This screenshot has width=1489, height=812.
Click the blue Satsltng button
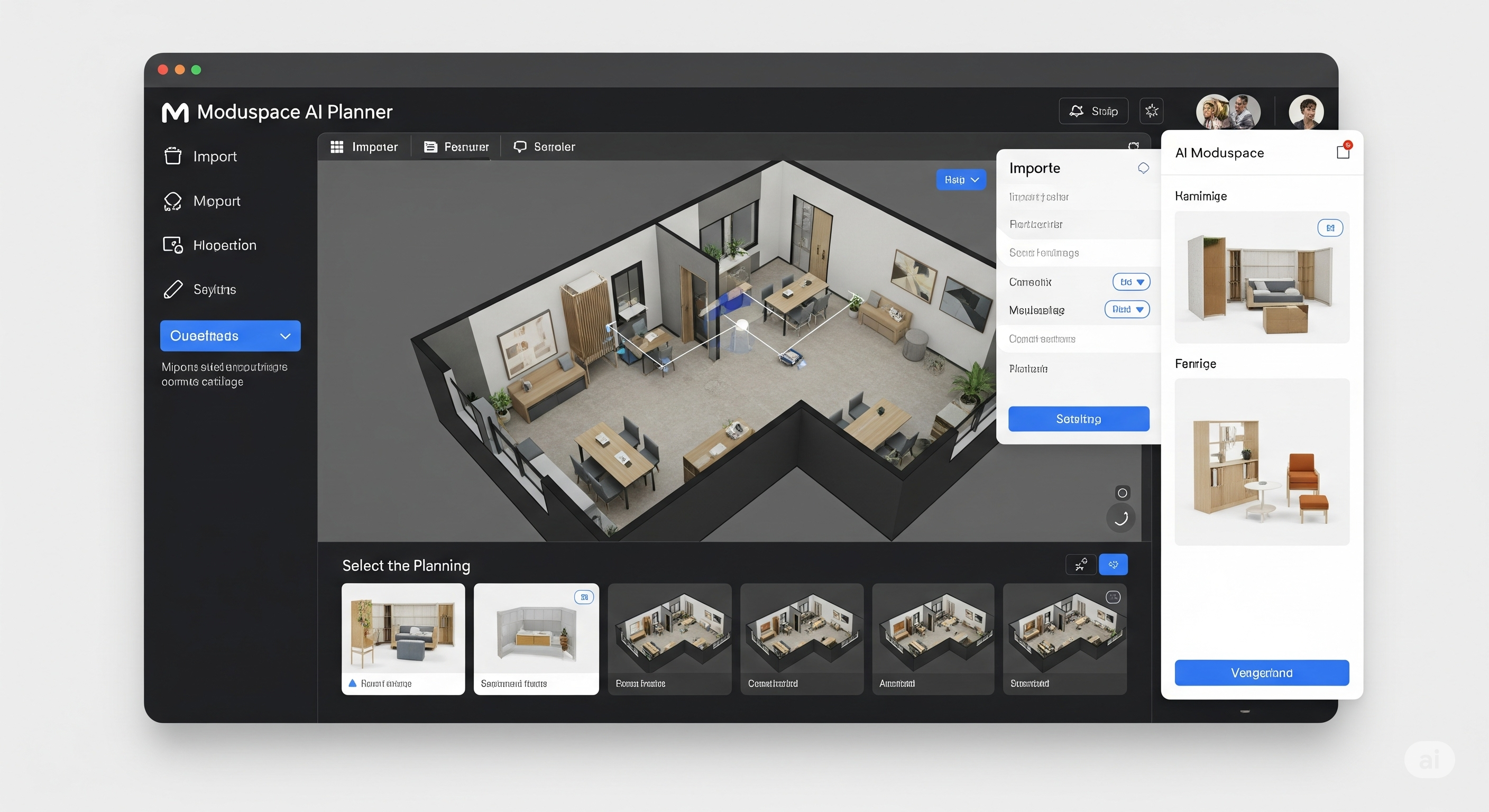pos(1079,419)
